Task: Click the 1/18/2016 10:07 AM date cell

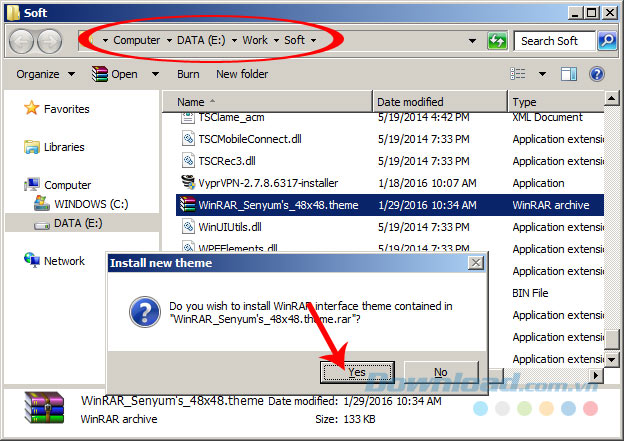Action: (x=427, y=183)
